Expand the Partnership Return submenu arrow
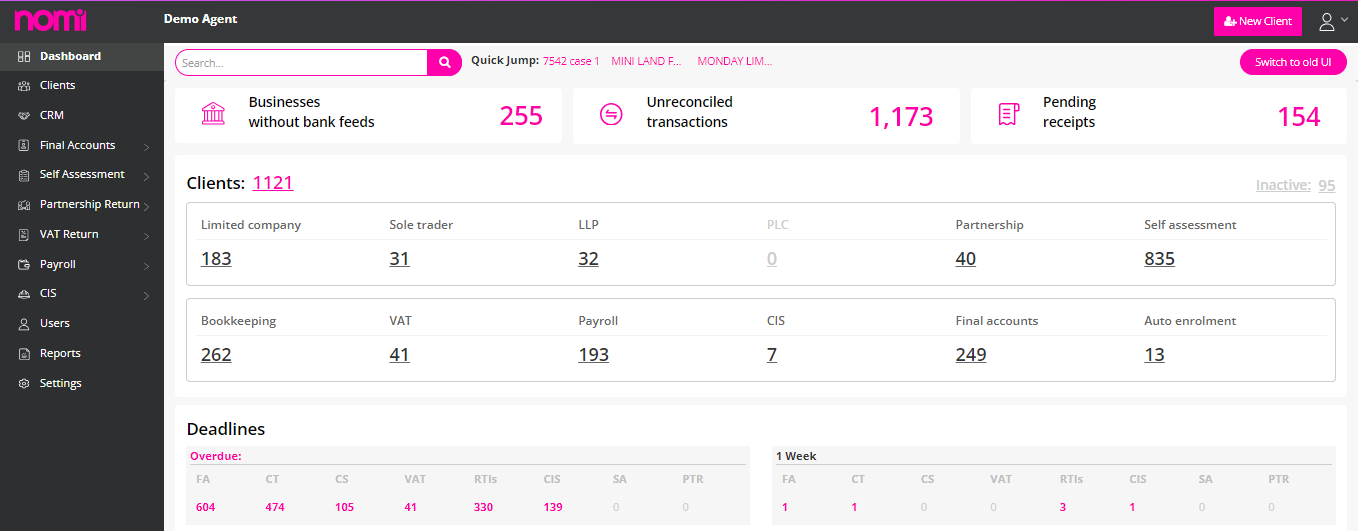Screen dimensions: 1358x531 (147, 207)
